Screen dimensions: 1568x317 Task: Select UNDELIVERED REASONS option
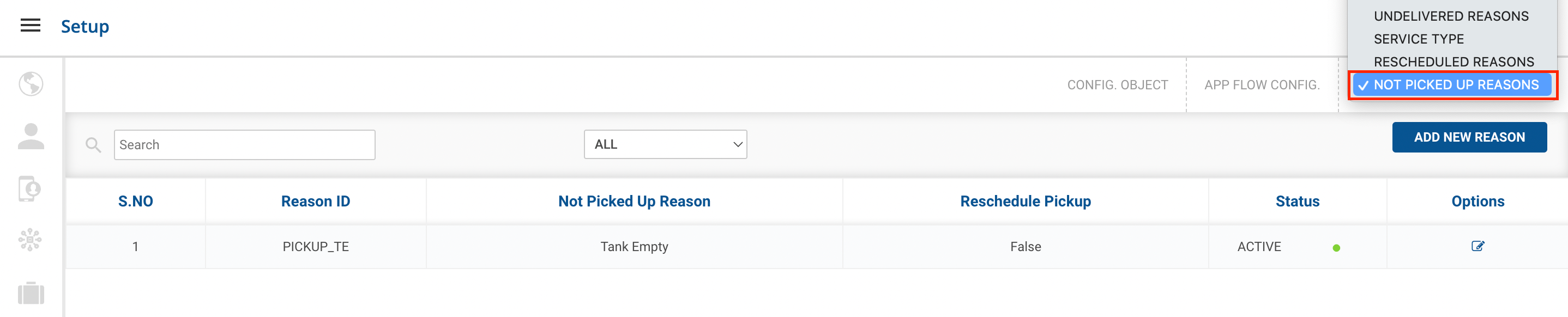(1451, 16)
